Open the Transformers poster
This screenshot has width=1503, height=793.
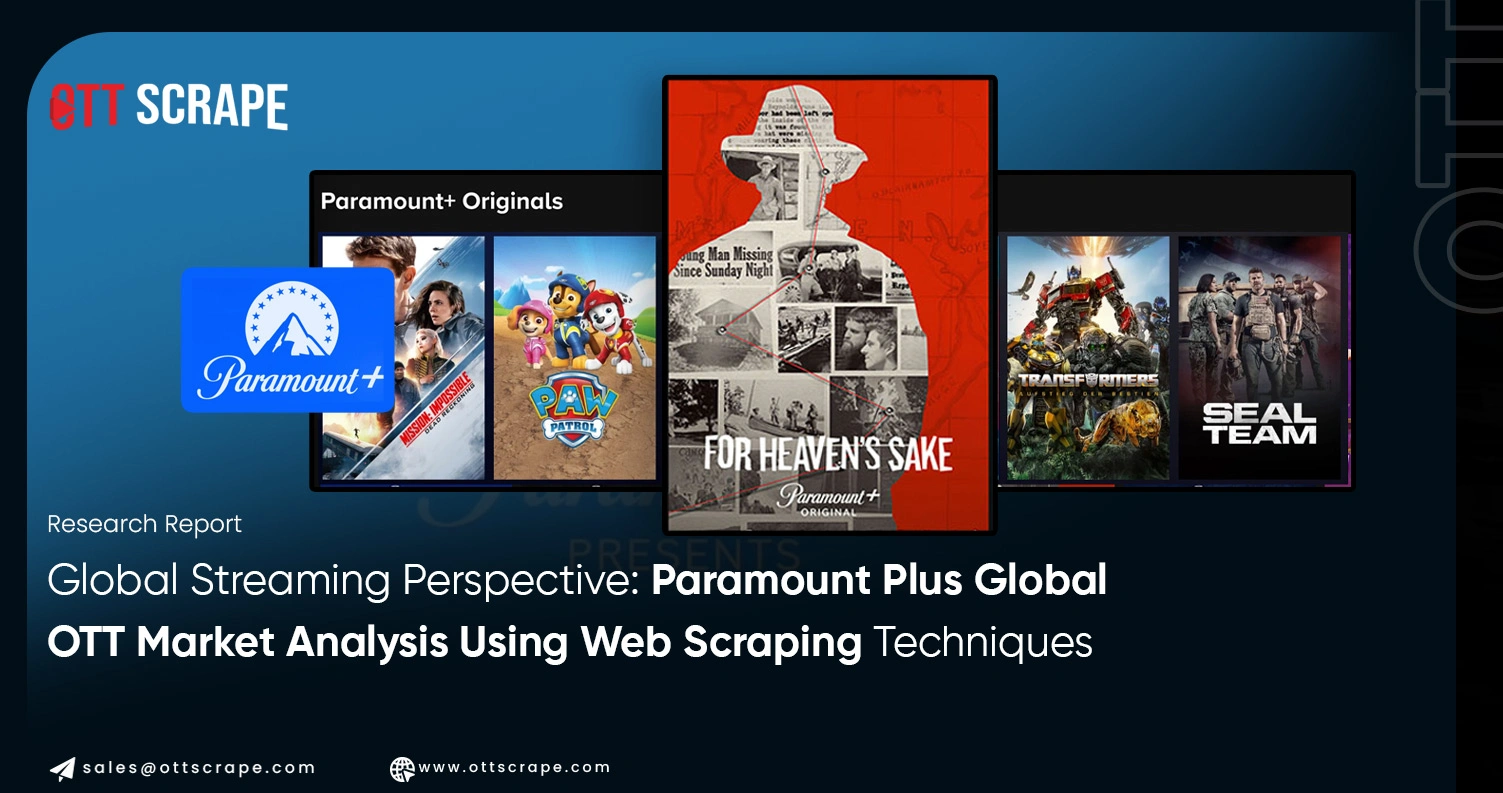click(x=1088, y=358)
